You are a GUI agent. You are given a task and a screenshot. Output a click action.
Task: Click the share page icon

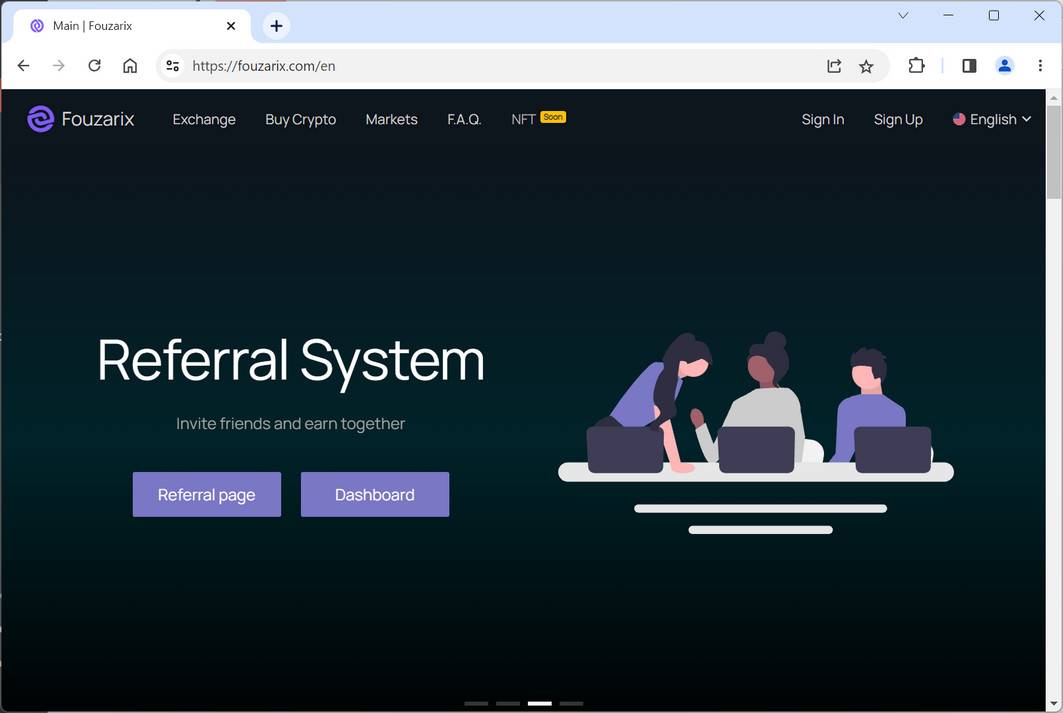pyautogui.click(x=834, y=65)
